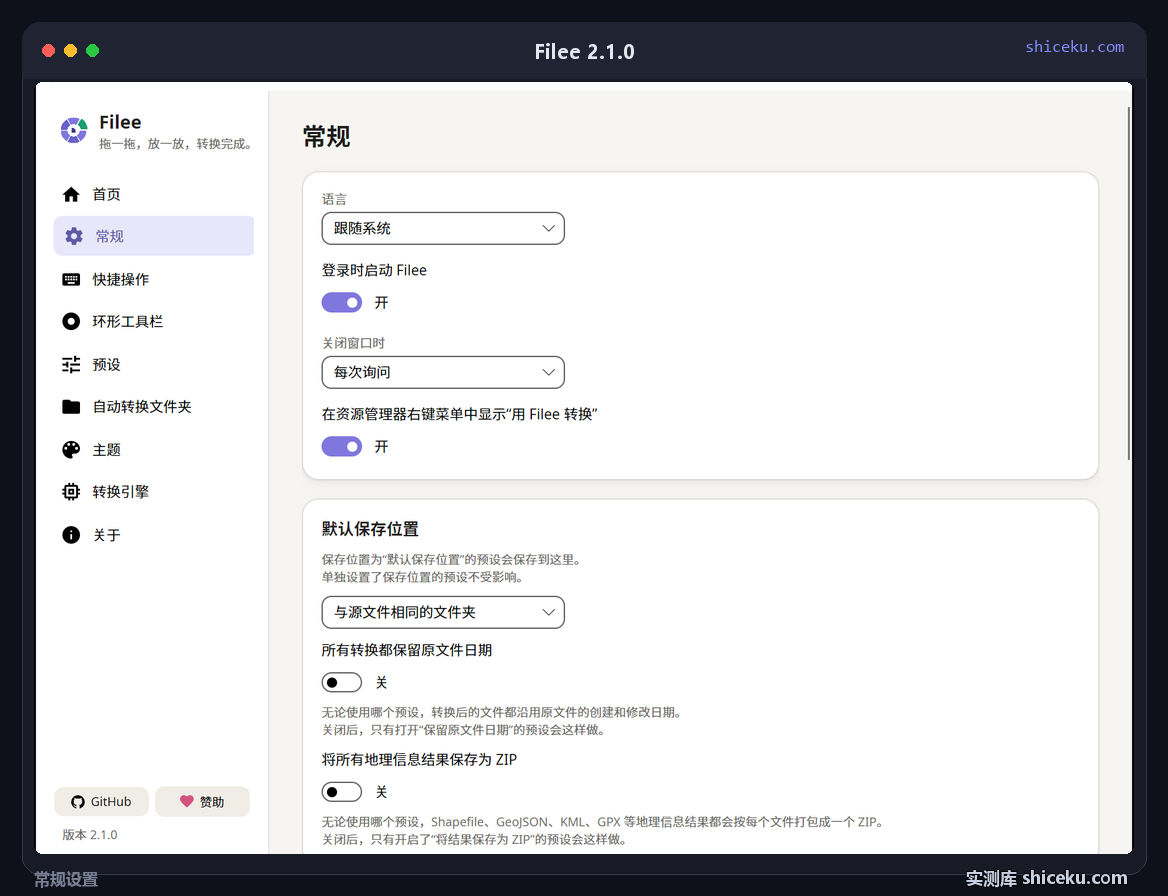Click the keyboard icon beside 快捷操作
Screen dimensions: 1168x896
click(x=71, y=279)
